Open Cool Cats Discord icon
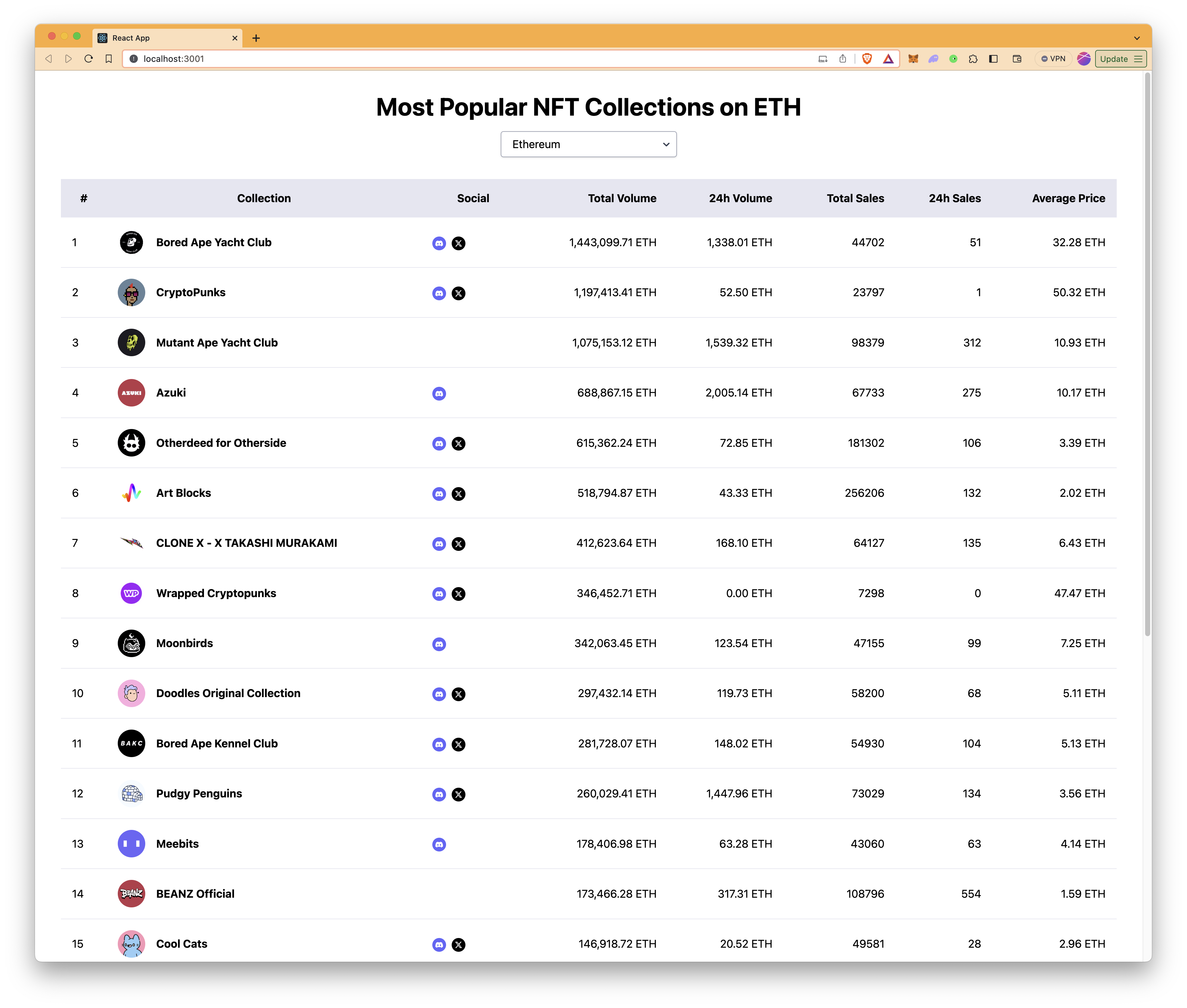Image resolution: width=1187 pixels, height=1008 pixels. [x=439, y=945]
